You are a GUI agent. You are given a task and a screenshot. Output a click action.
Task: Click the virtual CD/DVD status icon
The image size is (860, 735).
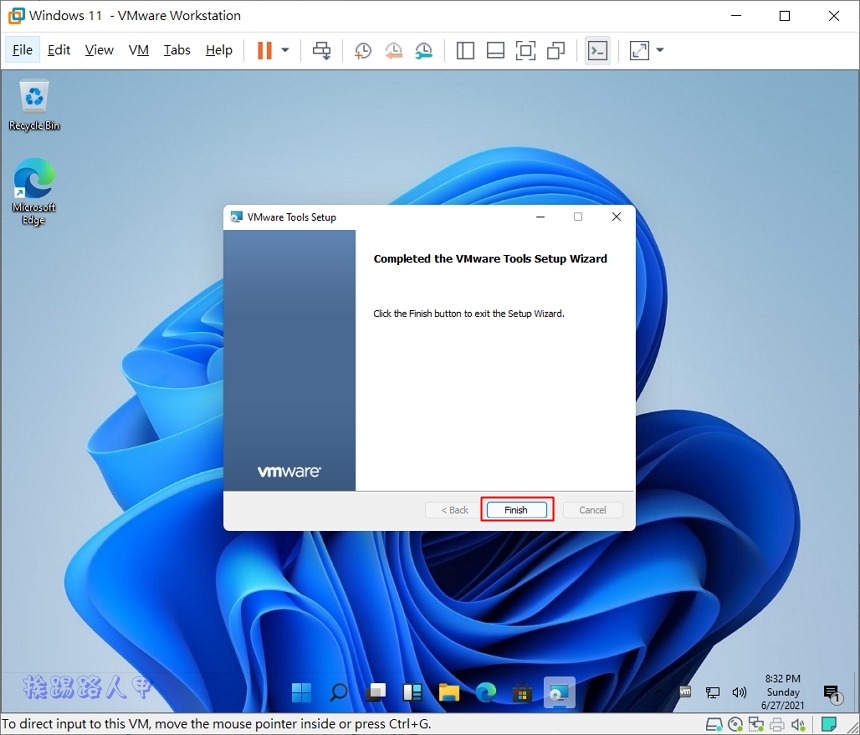pos(735,724)
